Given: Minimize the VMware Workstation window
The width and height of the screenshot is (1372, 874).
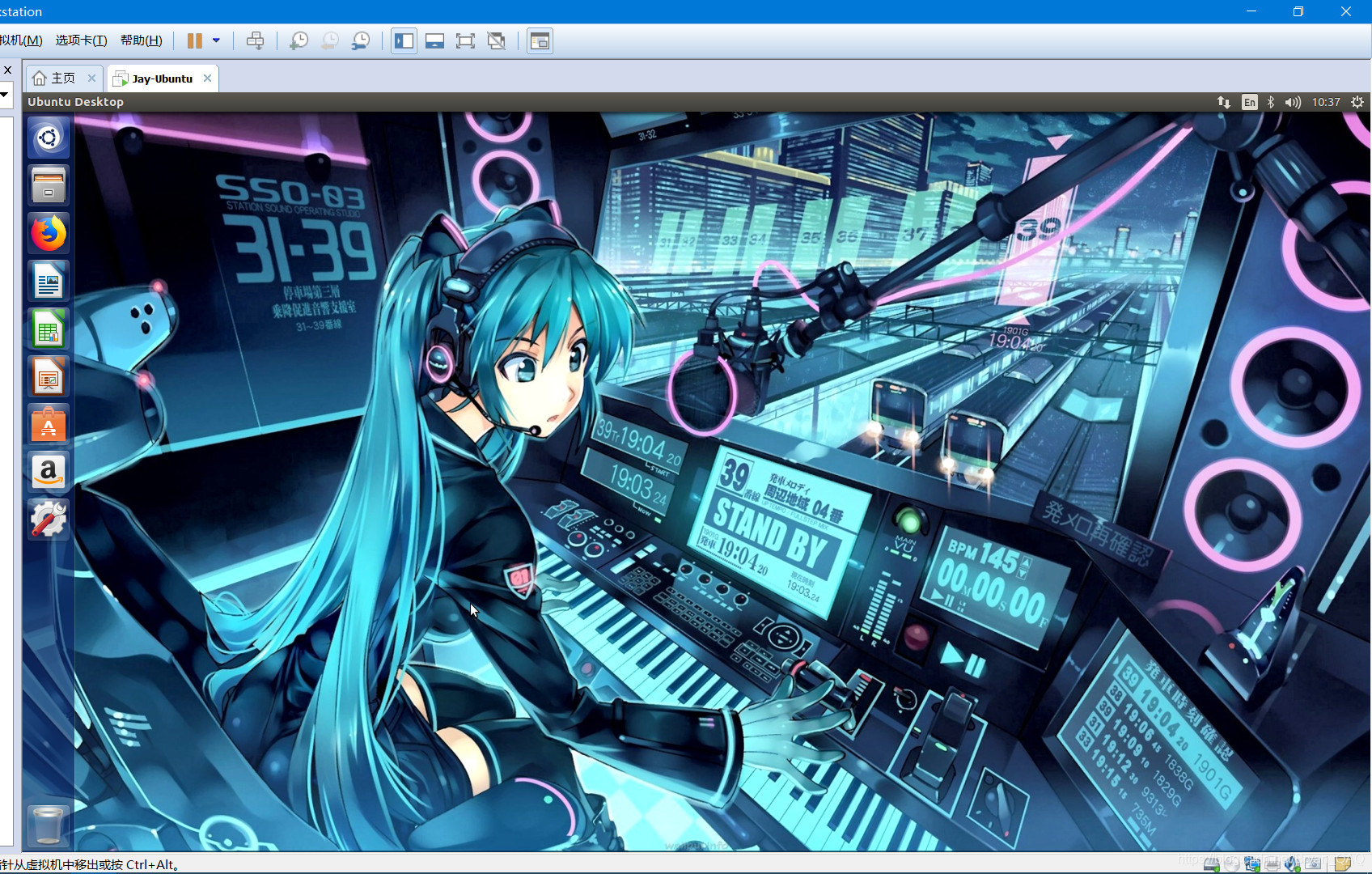Looking at the screenshot, I should pos(1251,11).
